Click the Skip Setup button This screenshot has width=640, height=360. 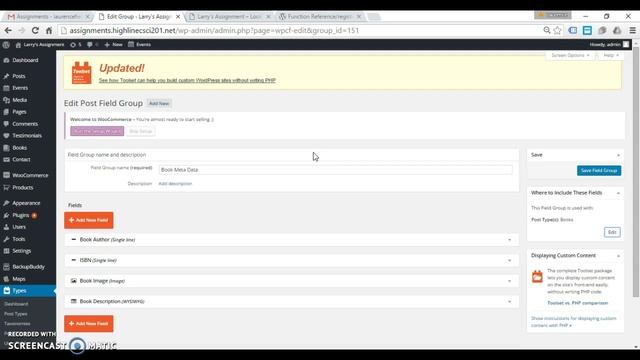click(141, 131)
